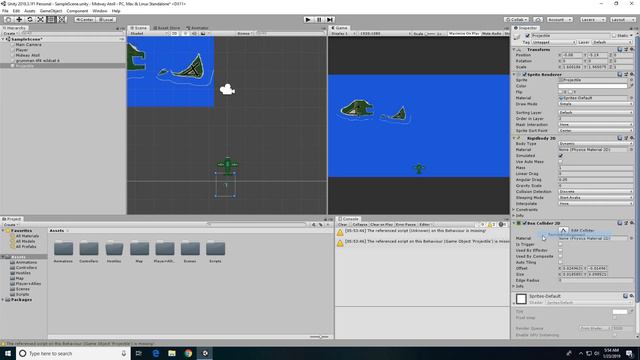Toggle Used By Effector checkbox
This screenshot has width=640, height=360.
(x=561, y=251)
